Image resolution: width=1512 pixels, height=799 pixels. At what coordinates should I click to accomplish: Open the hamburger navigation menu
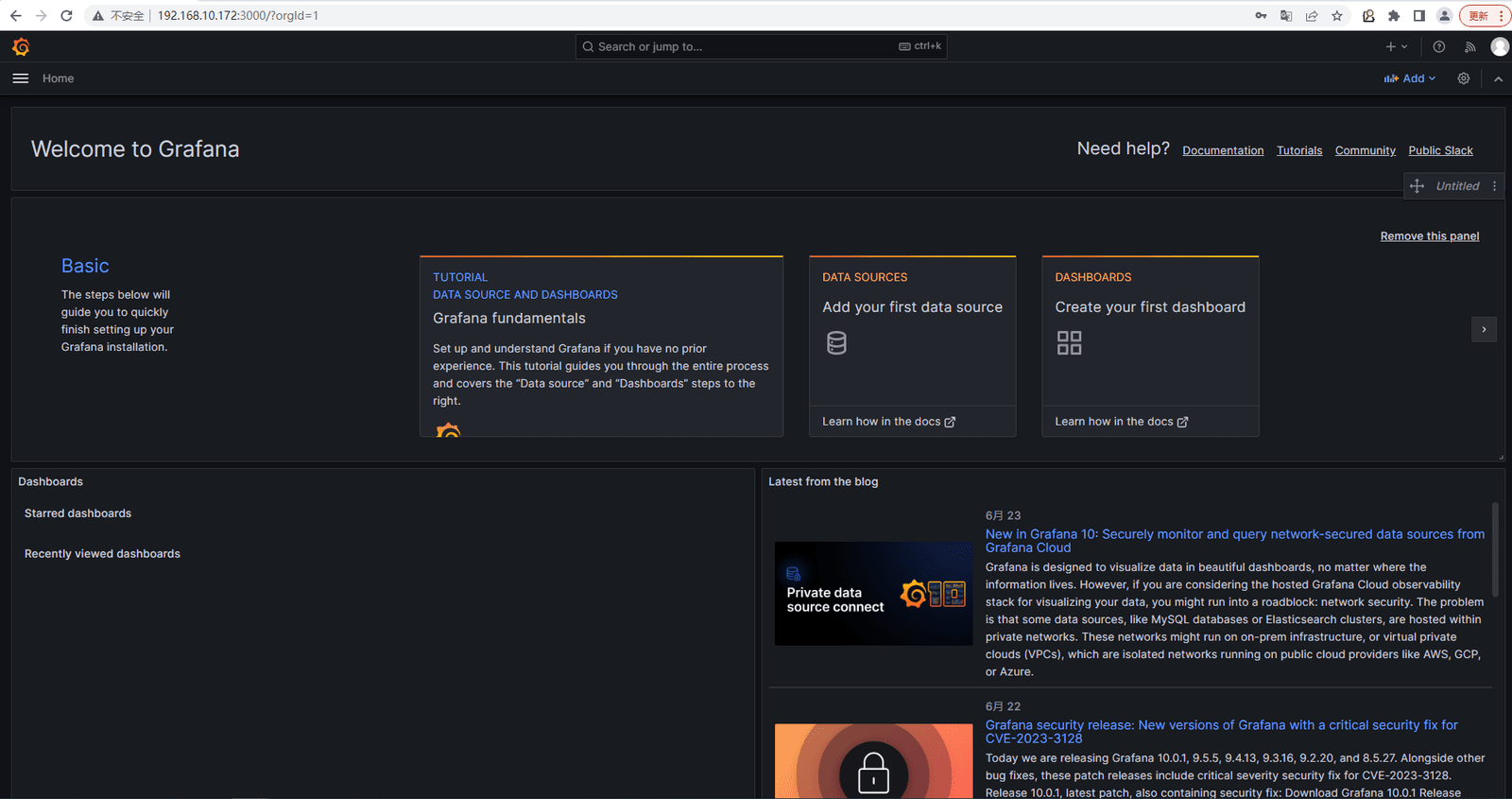pos(21,78)
